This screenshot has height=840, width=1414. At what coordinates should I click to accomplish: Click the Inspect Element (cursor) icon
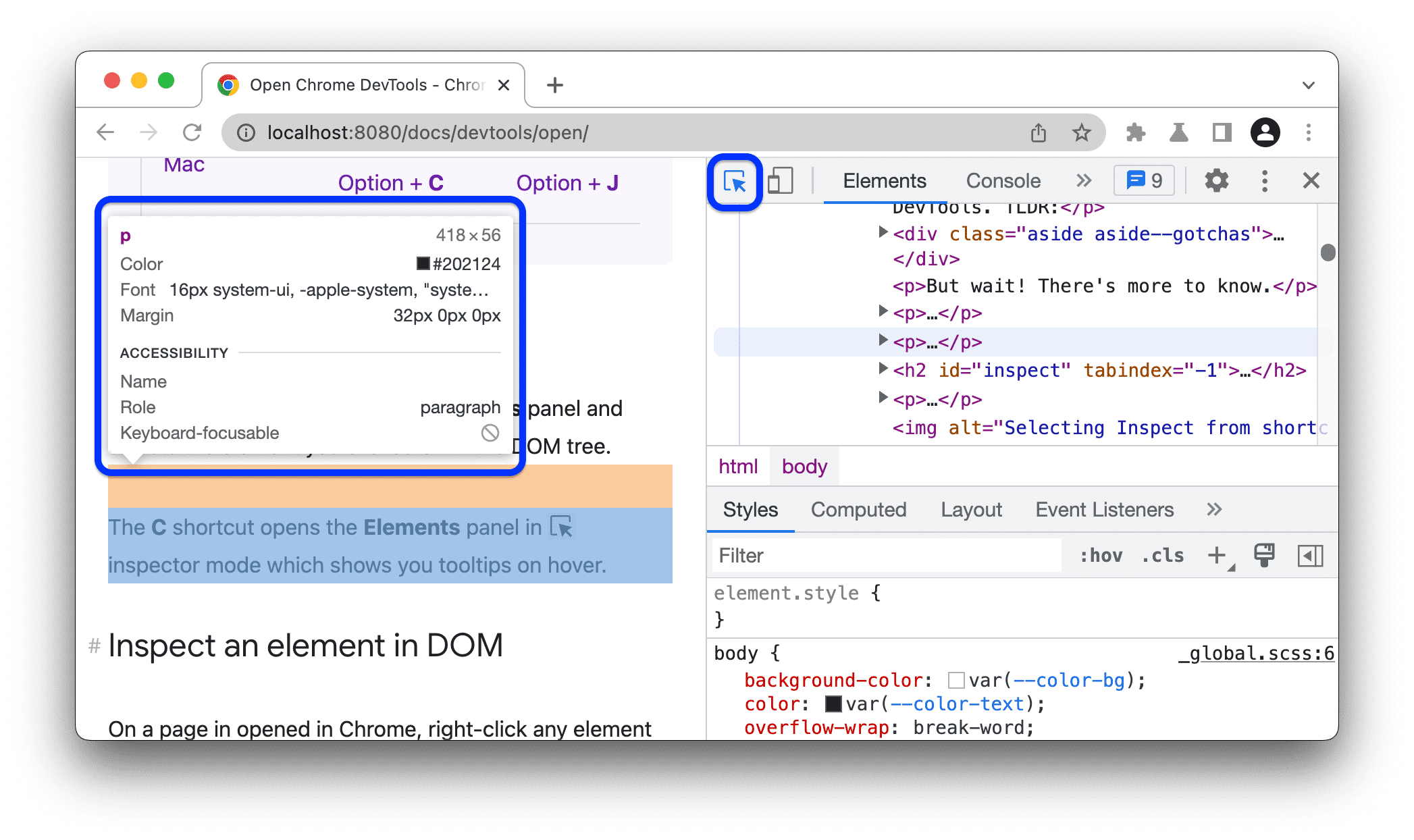(735, 180)
